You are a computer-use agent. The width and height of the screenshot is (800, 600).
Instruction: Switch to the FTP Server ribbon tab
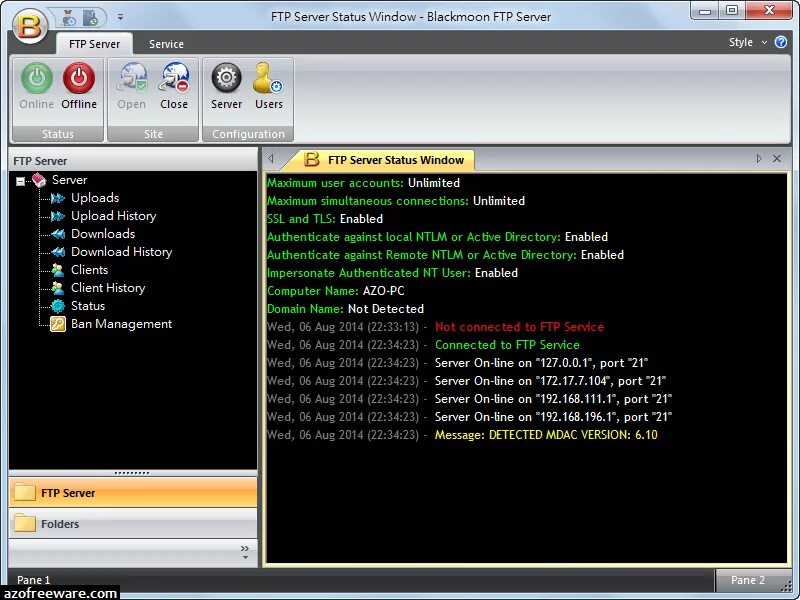(x=94, y=44)
